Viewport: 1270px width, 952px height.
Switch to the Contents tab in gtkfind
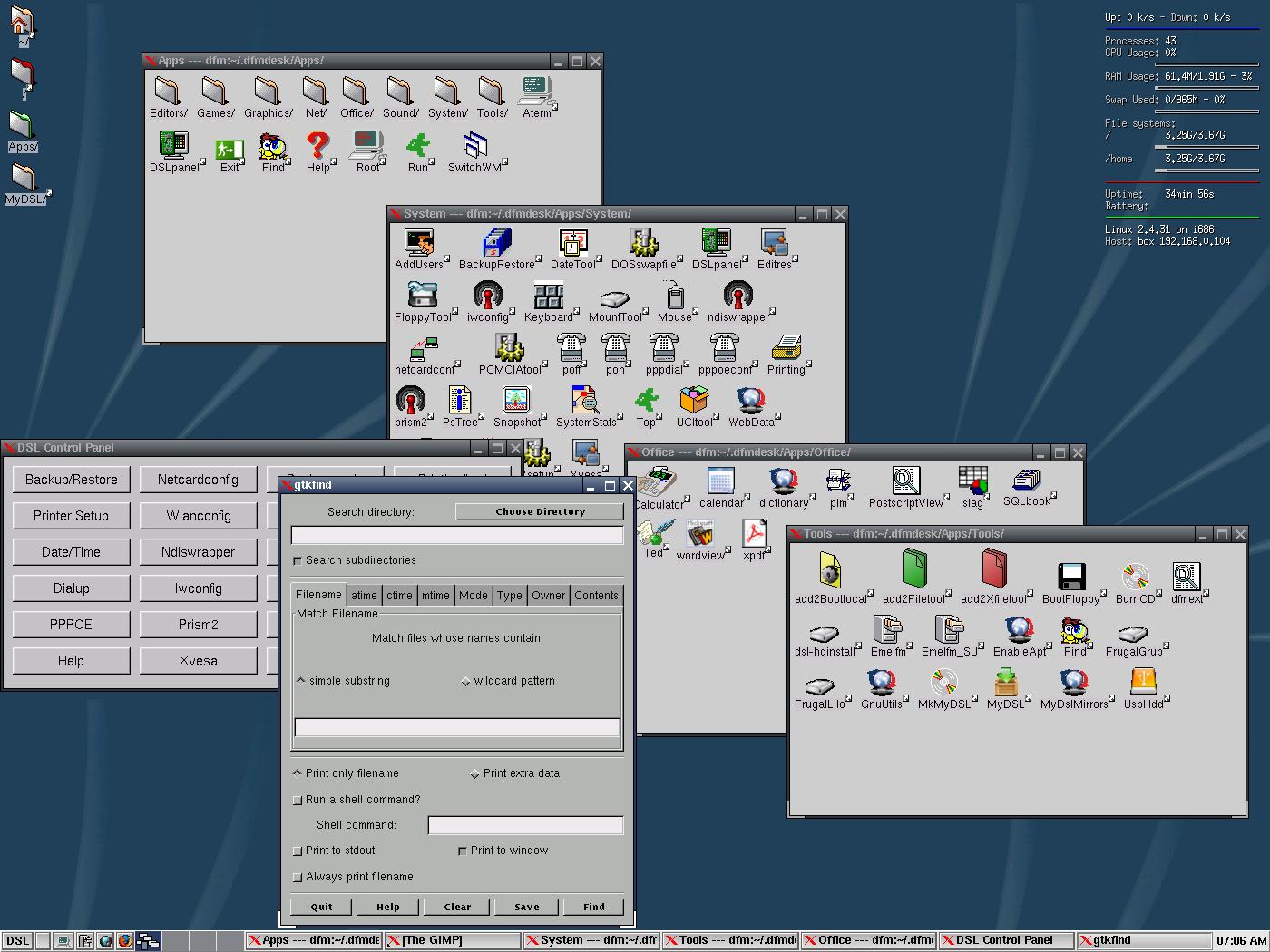(596, 596)
